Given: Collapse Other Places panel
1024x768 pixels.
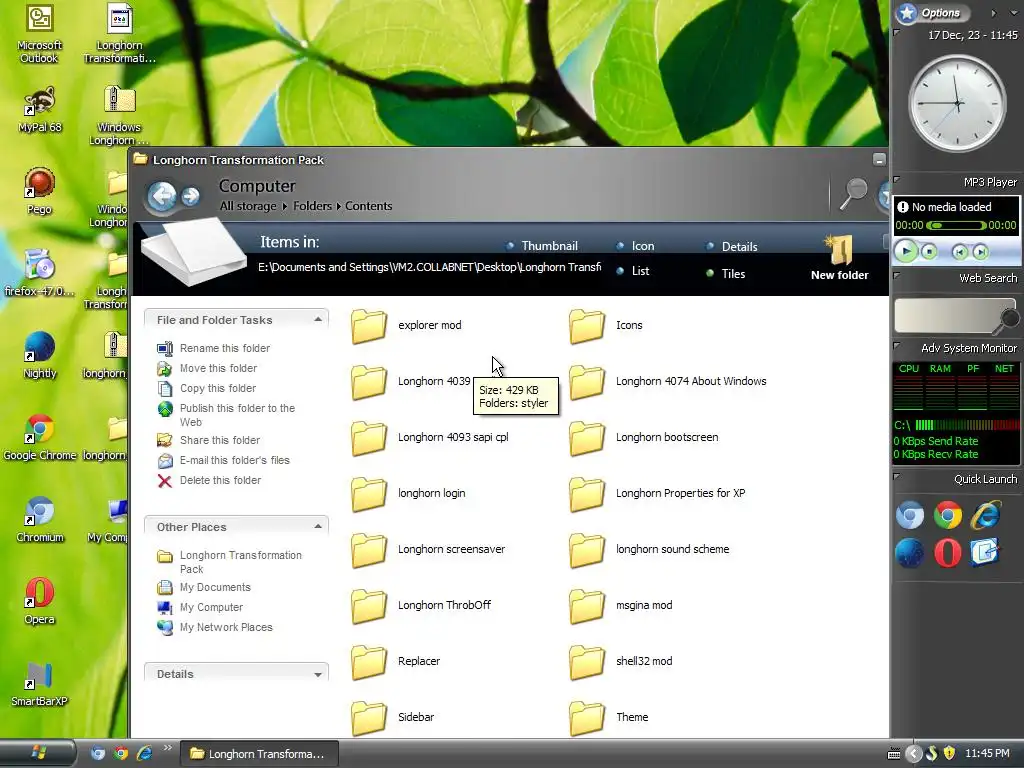Looking at the screenshot, I should click(318, 526).
